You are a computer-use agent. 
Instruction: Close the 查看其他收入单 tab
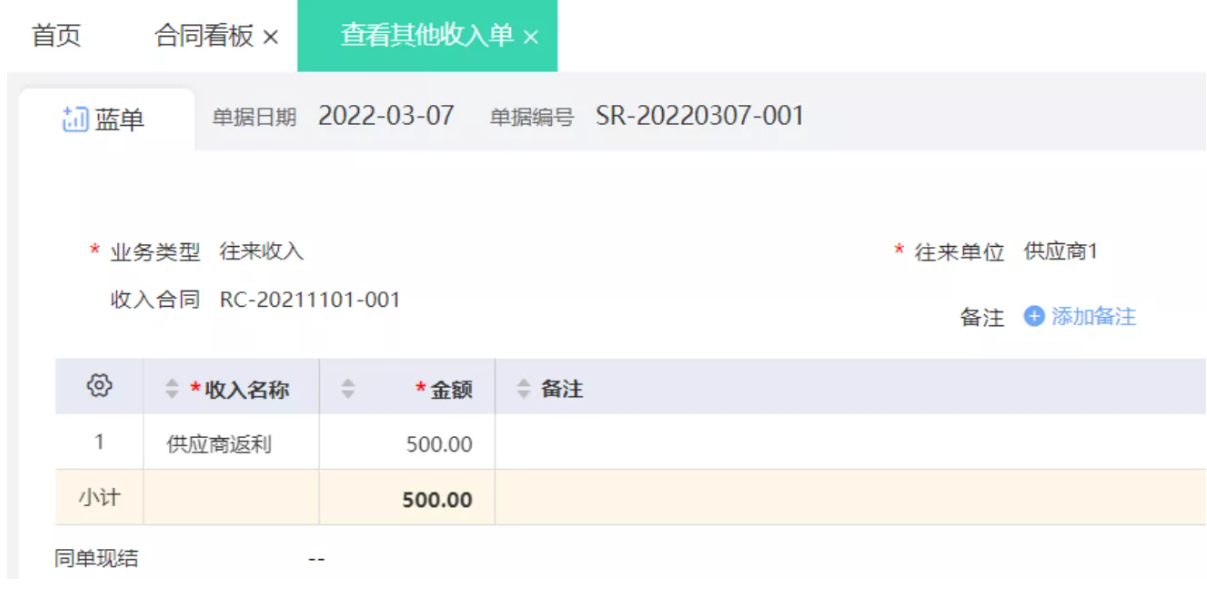click(531, 37)
